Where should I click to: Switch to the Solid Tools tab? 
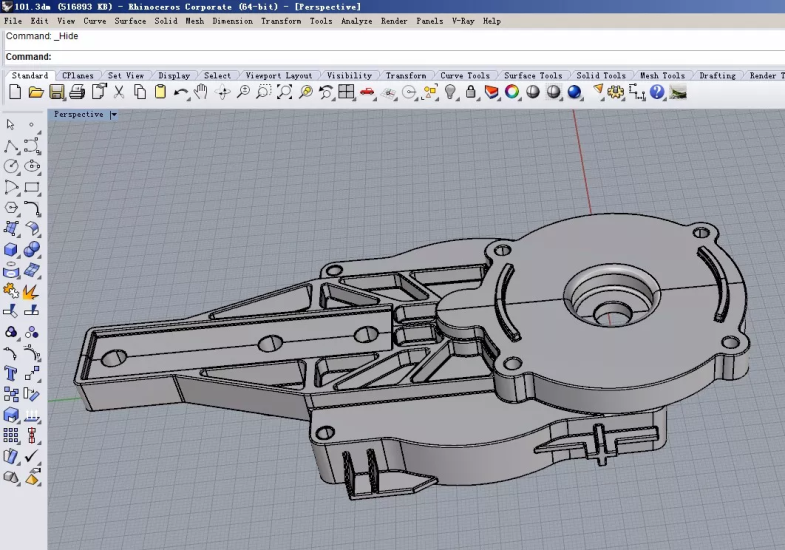coord(601,76)
